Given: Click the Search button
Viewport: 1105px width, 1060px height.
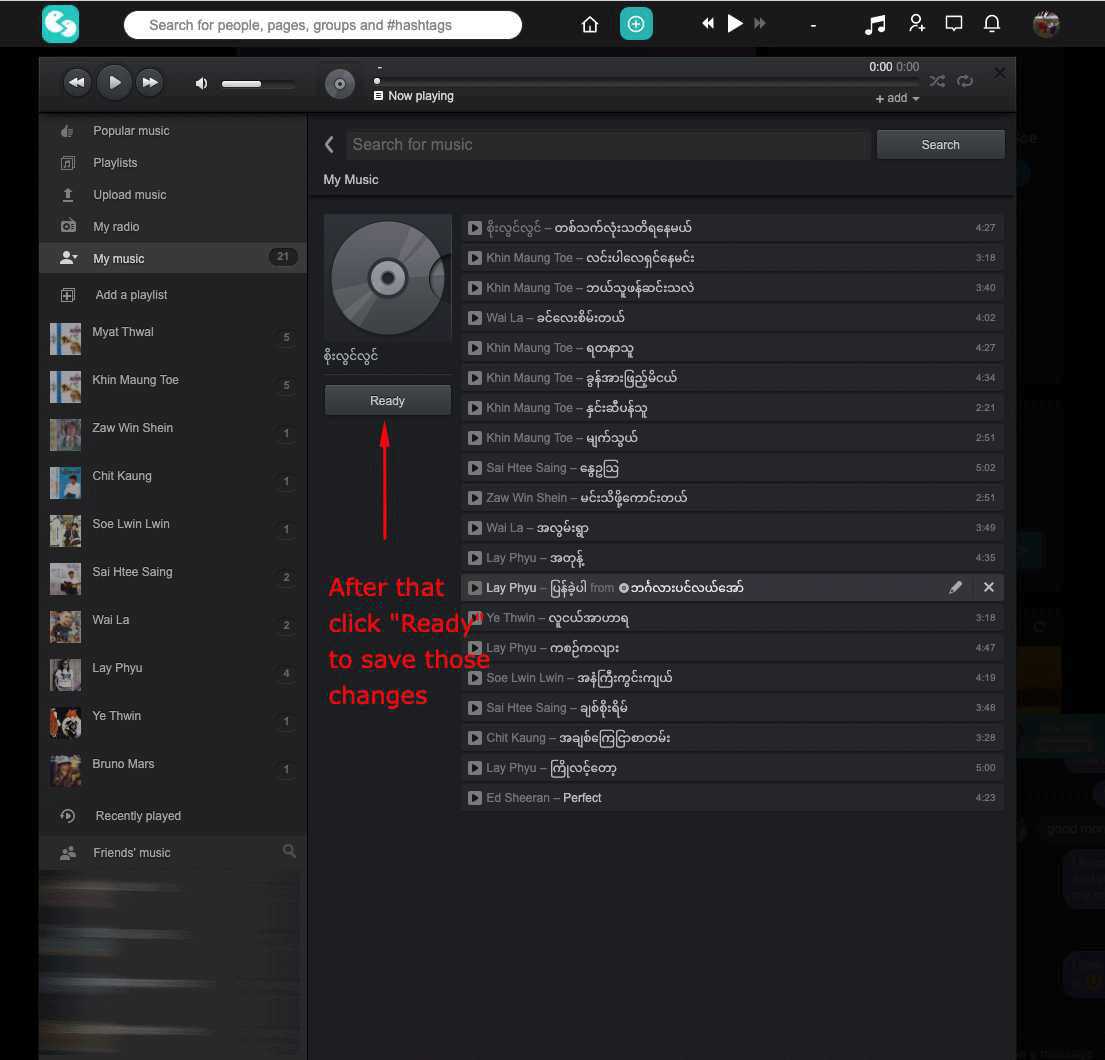Looking at the screenshot, I should pyautogui.click(x=940, y=144).
